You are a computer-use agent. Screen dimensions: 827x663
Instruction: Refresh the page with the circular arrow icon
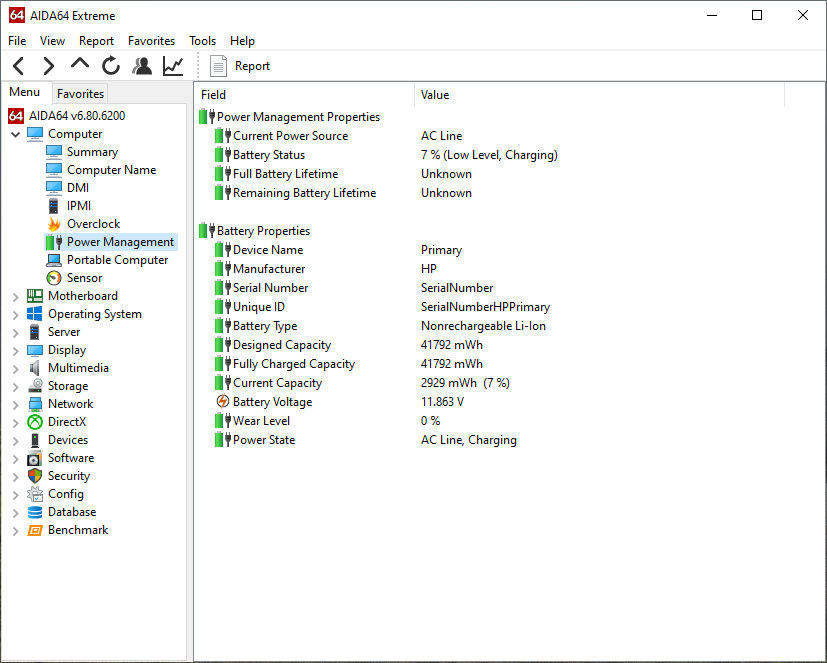[x=111, y=66]
